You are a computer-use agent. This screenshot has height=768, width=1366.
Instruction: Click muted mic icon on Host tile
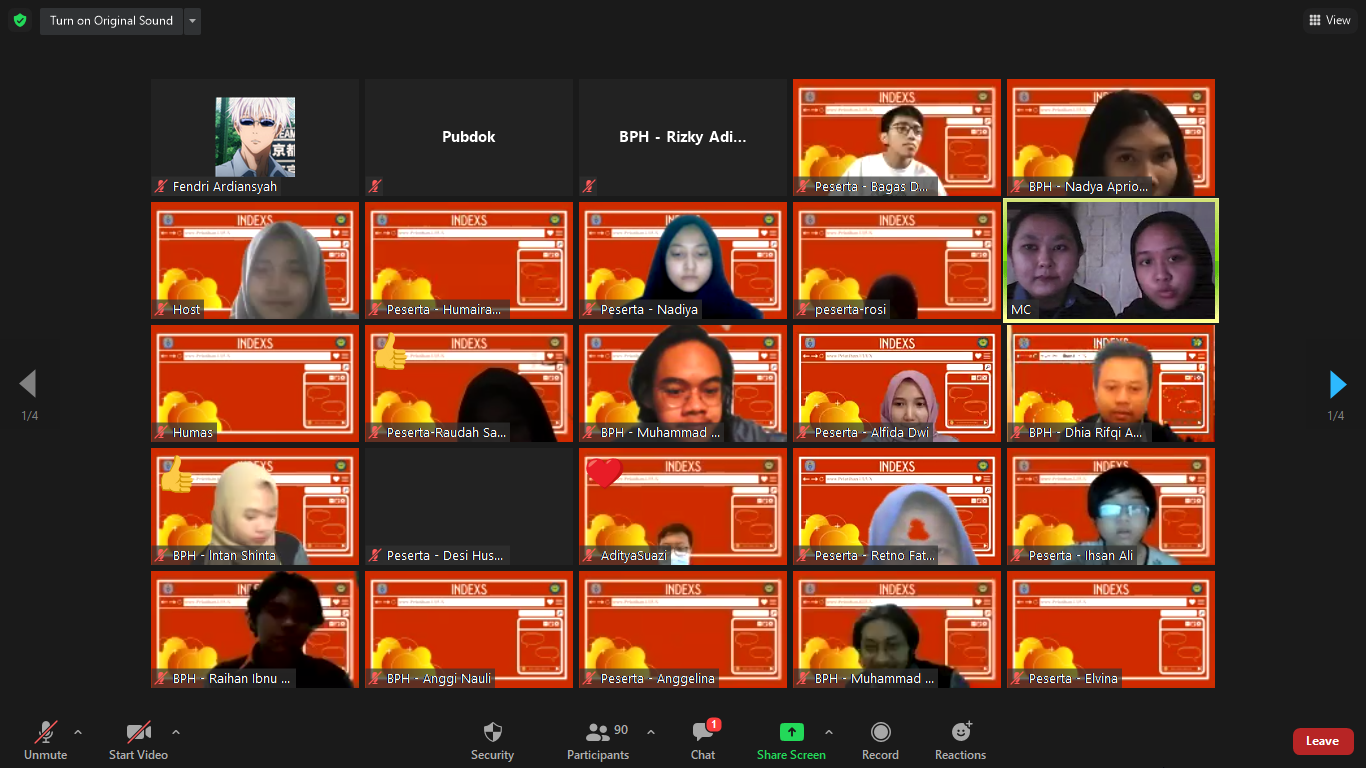pyautogui.click(x=161, y=309)
